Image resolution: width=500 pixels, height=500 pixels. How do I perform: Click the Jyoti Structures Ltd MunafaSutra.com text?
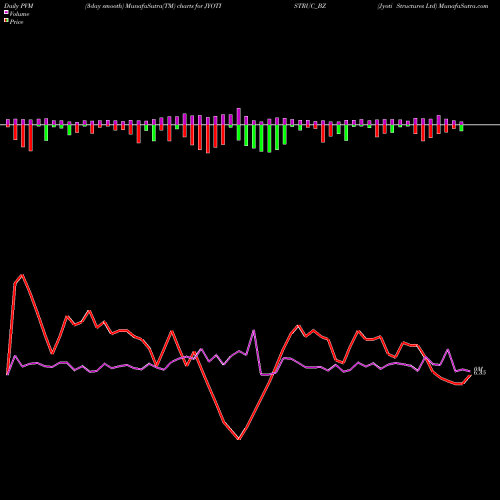(433, 6)
